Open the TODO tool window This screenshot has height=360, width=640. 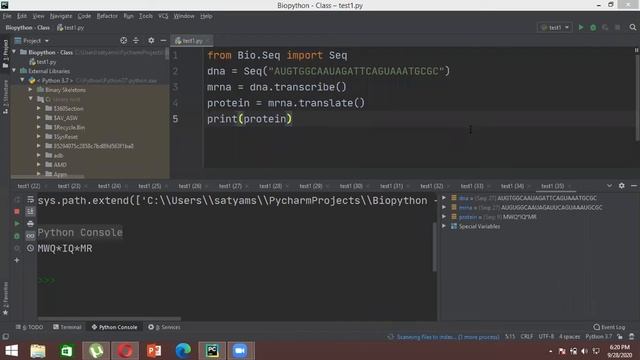click(x=29, y=327)
